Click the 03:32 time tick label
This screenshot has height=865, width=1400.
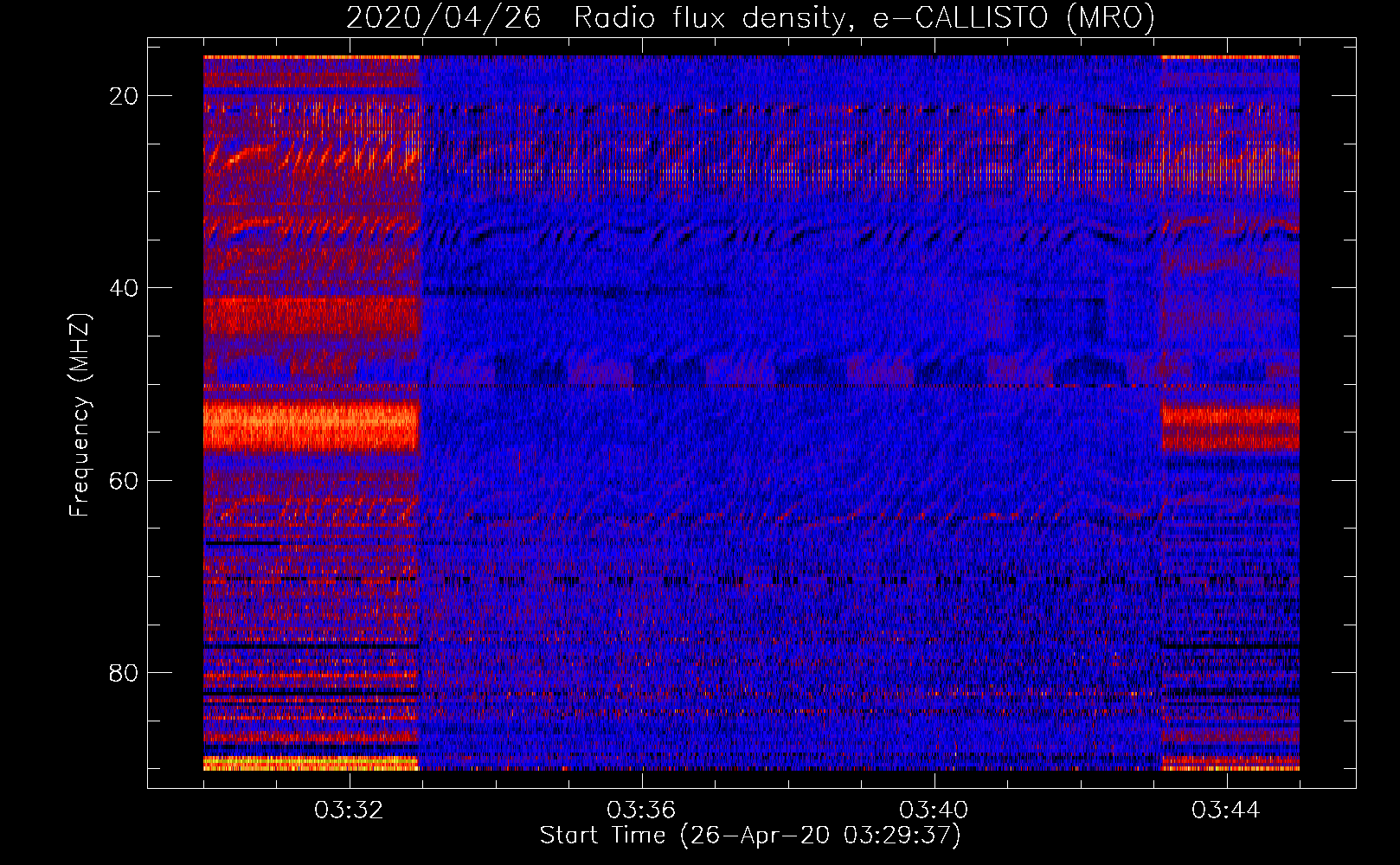click(349, 811)
